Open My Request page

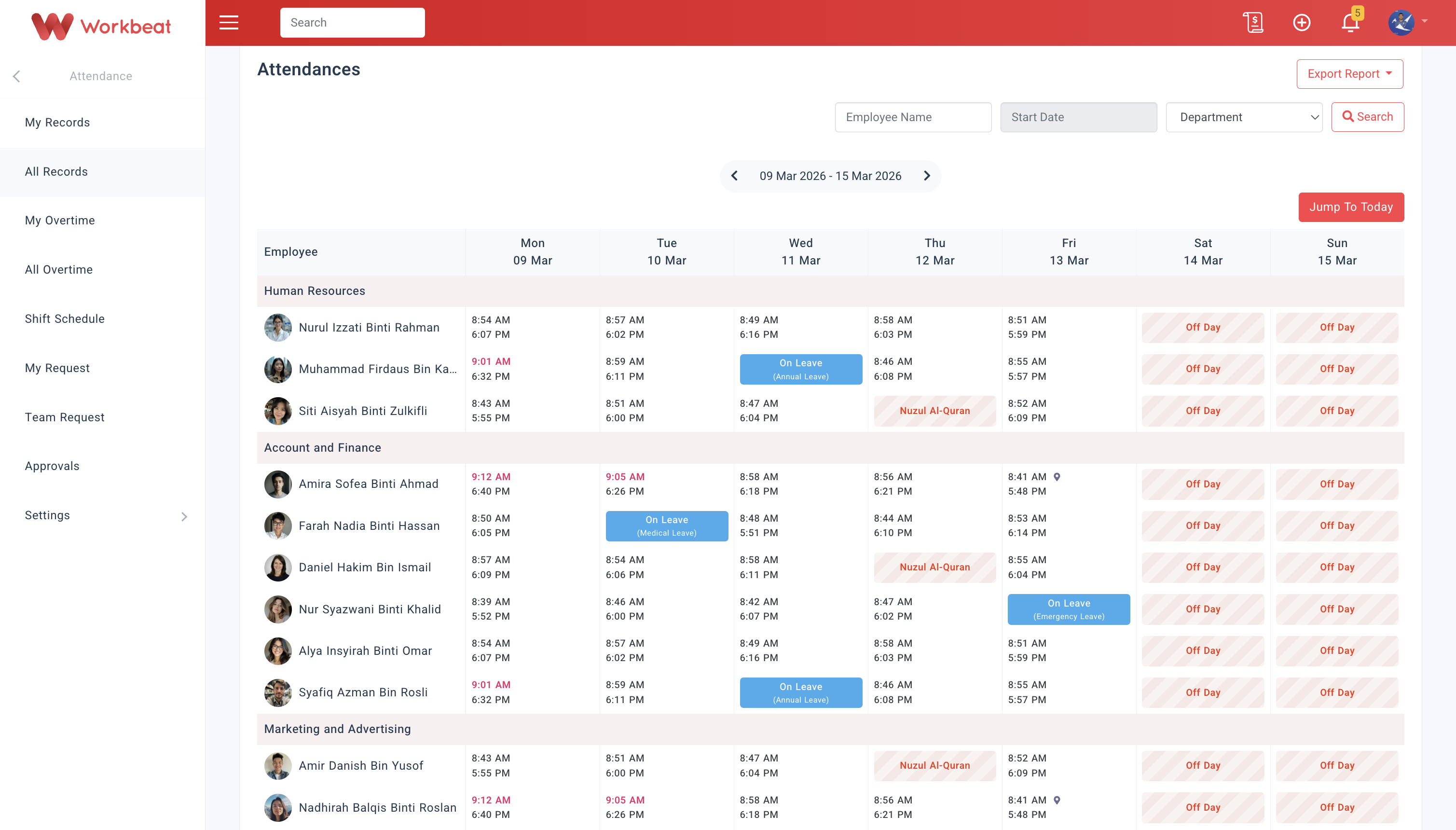[x=103, y=368]
